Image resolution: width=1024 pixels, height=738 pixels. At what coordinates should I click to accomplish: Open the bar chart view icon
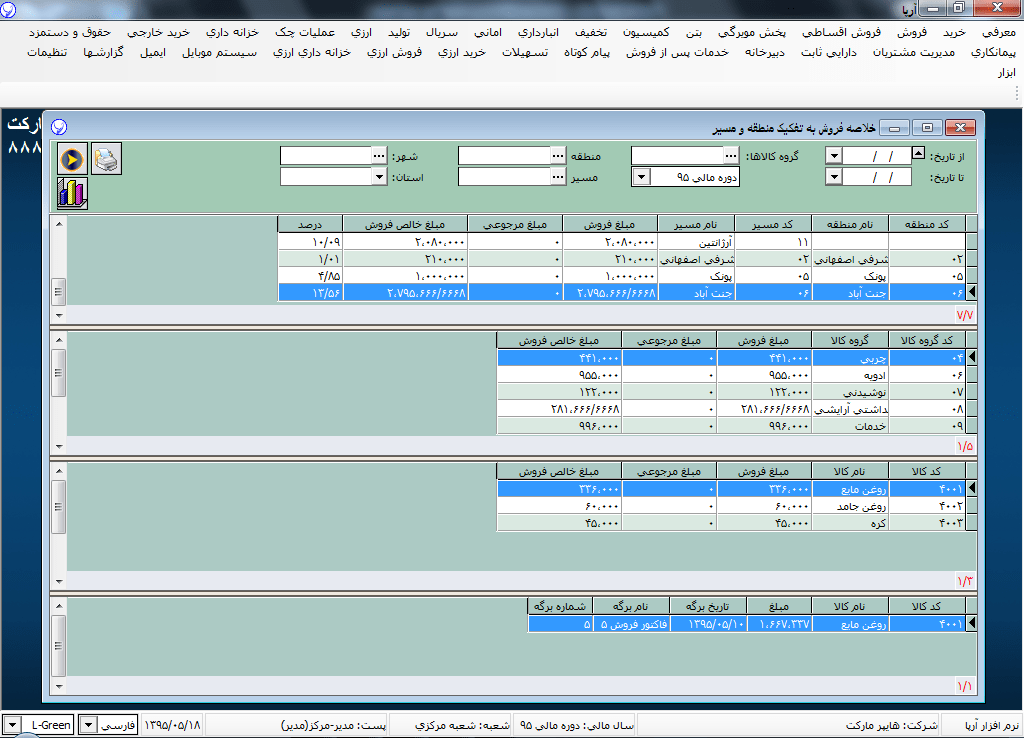71,191
